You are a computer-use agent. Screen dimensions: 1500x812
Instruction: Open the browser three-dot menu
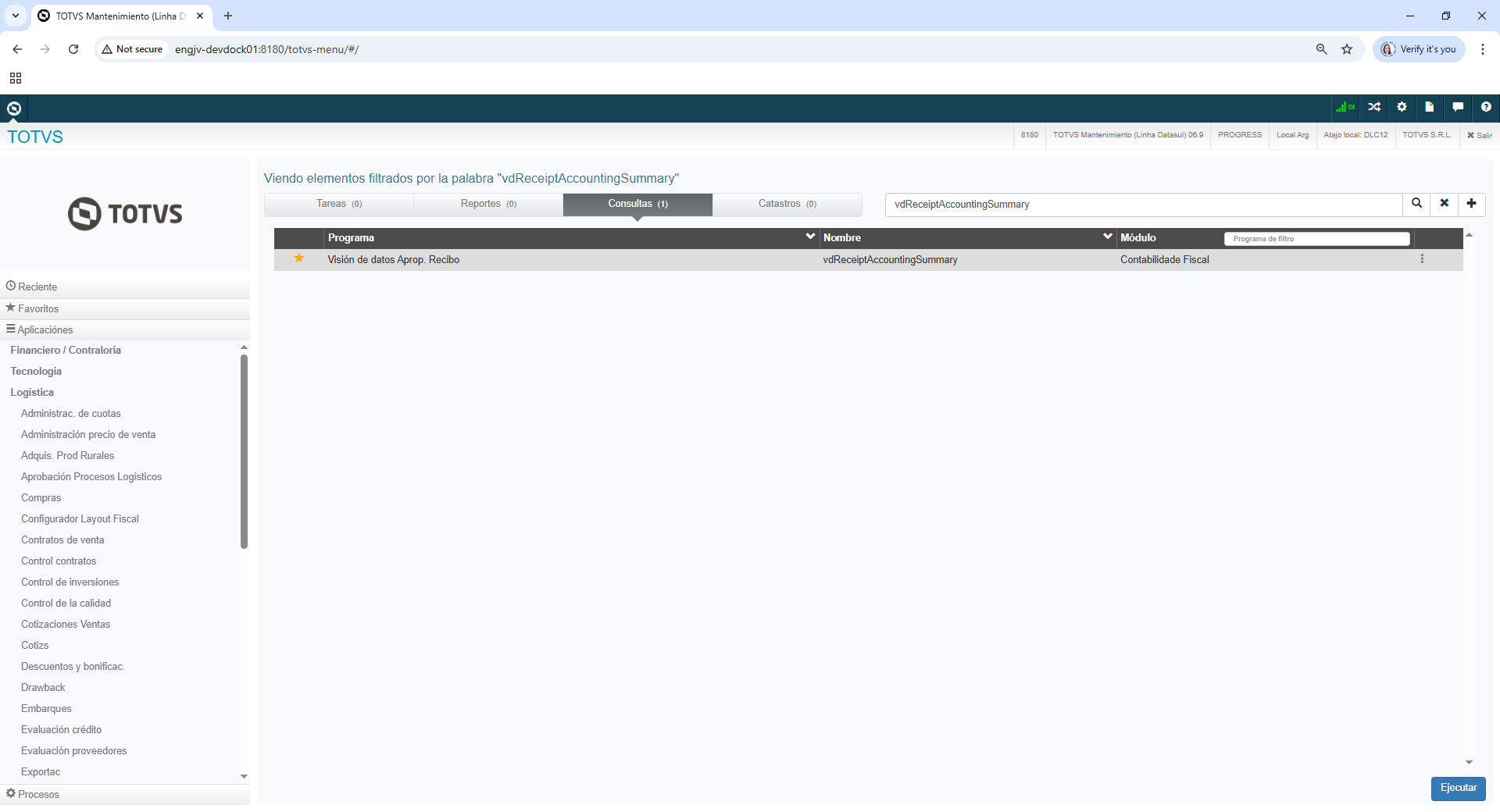(x=1483, y=49)
